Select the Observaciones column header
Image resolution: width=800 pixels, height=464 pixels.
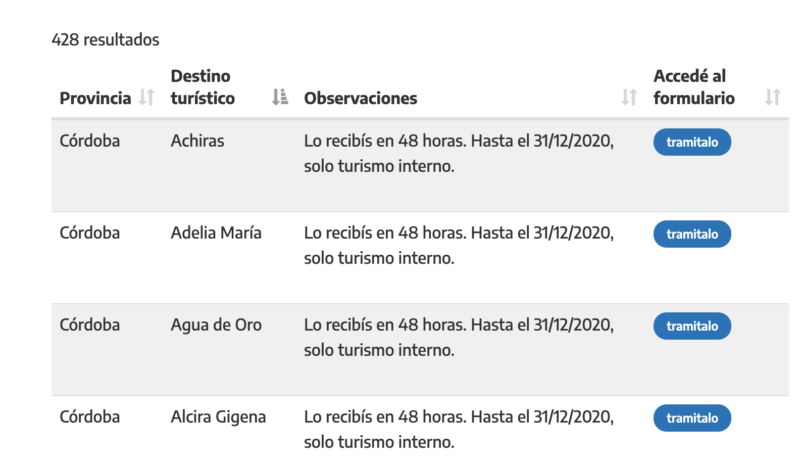(361, 98)
